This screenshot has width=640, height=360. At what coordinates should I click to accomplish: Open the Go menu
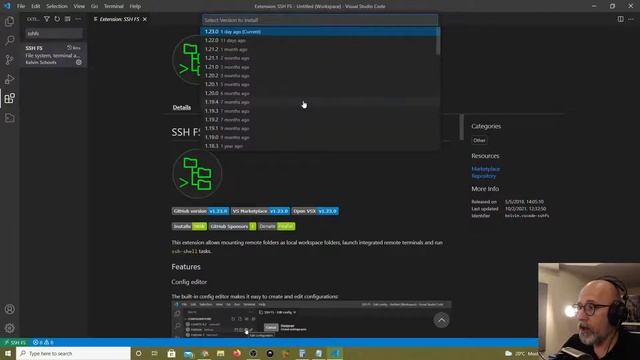pos(94,6)
